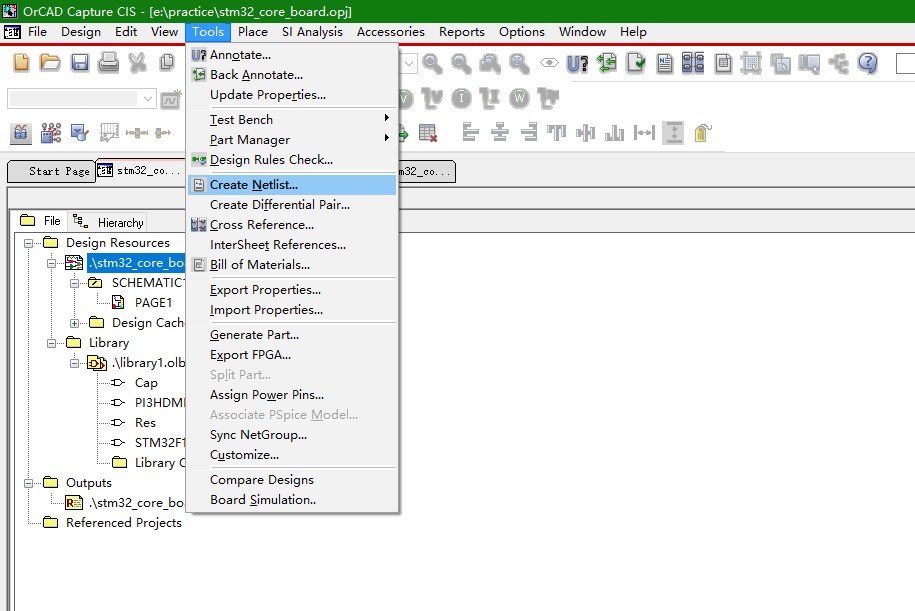Click the Zoom Out magnifier icon

pyautogui.click(x=461, y=63)
